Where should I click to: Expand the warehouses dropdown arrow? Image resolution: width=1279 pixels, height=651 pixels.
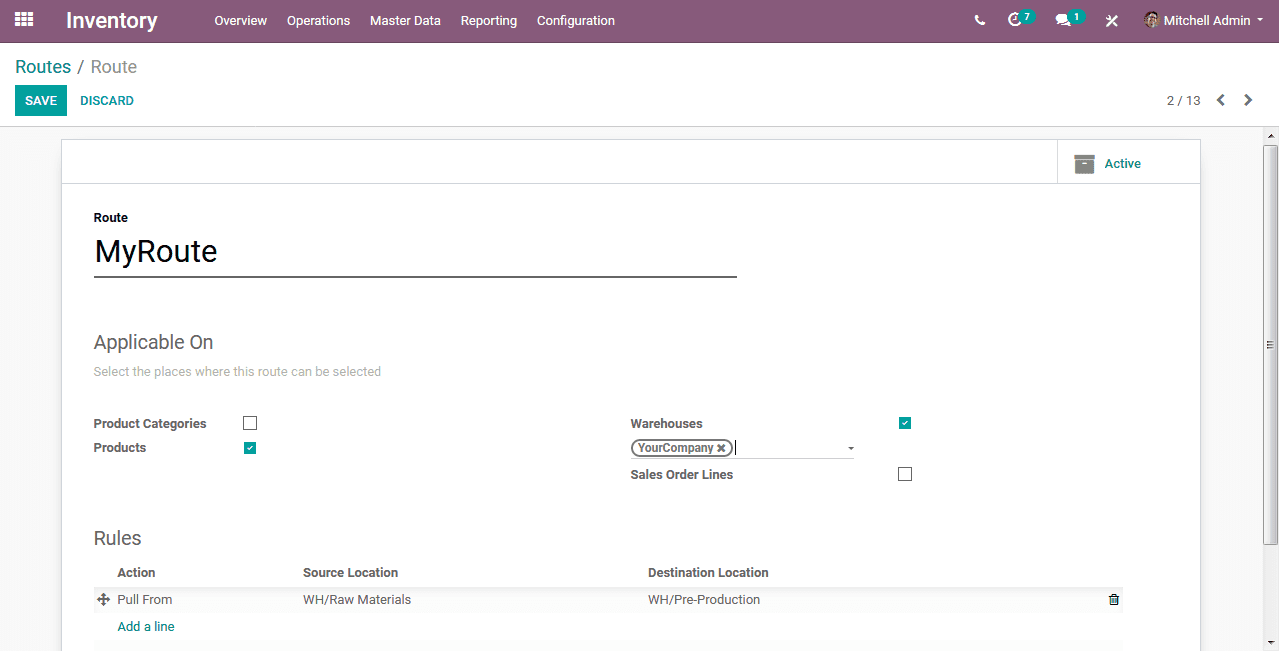[x=851, y=449]
